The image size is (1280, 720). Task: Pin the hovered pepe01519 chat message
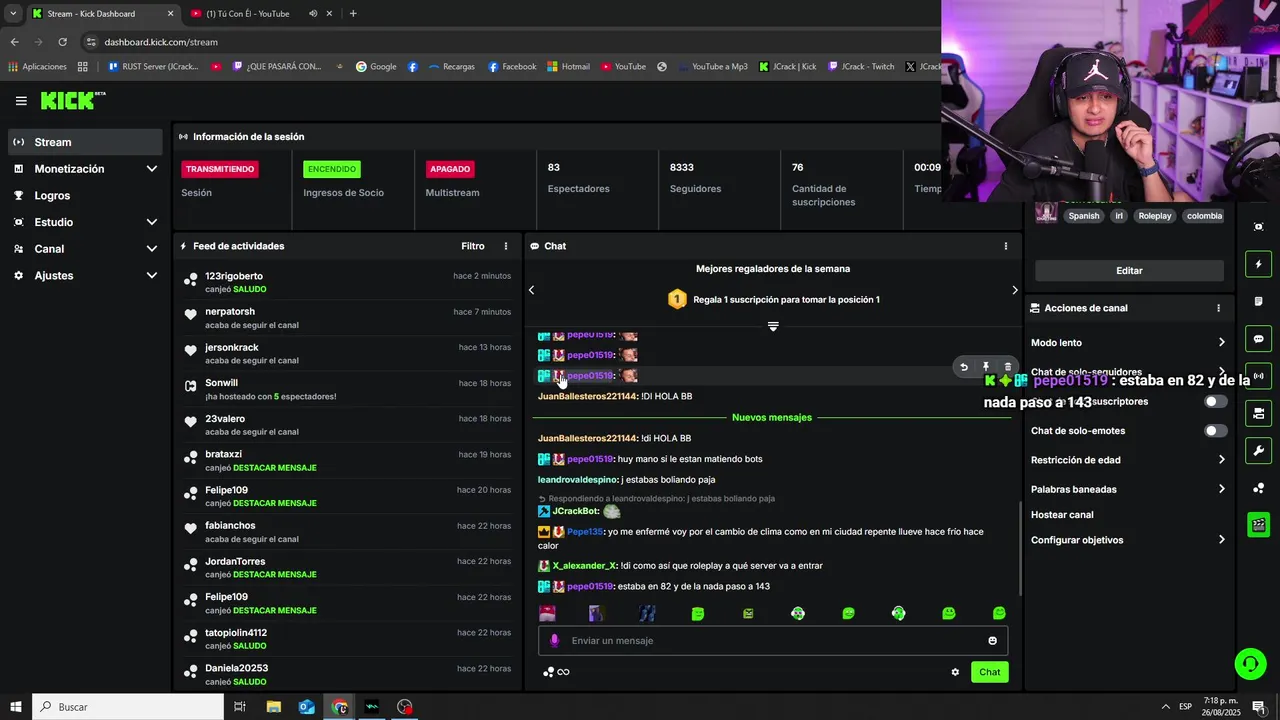986,367
